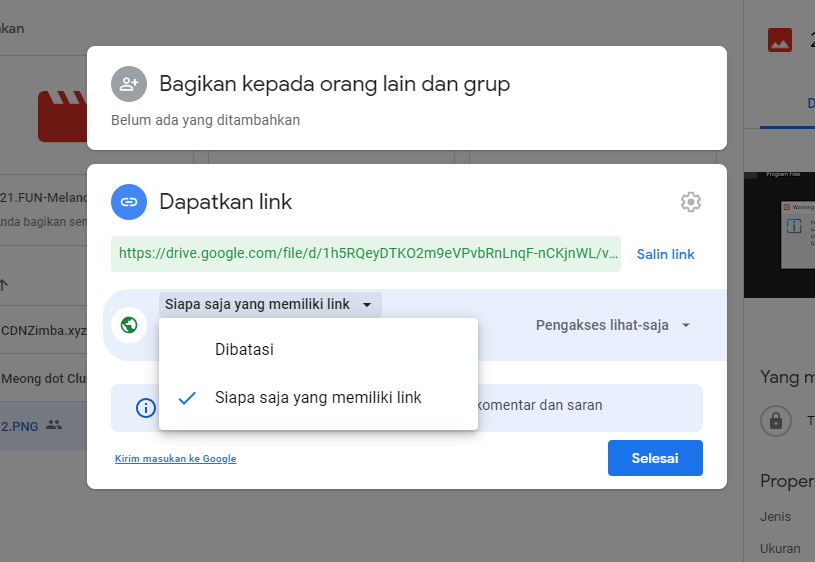Select the 21.FUN-Melanc file in background

[43, 210]
